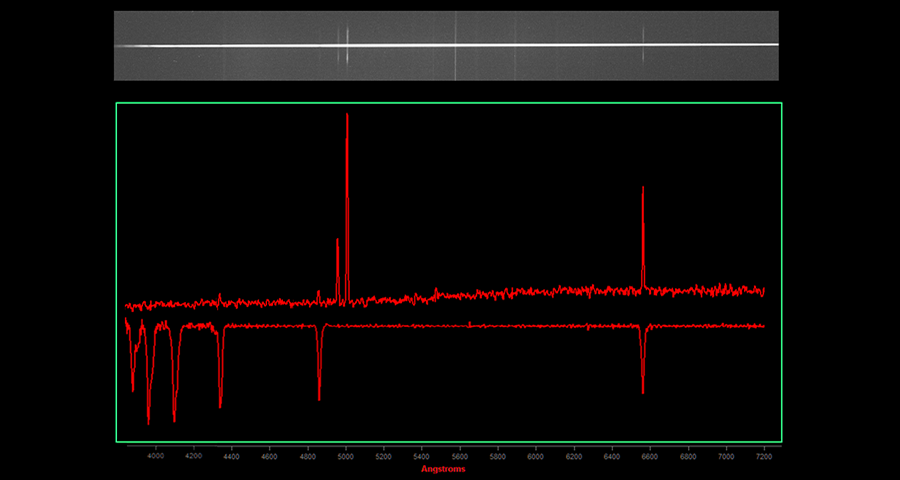The height and width of the screenshot is (480, 900).
Task: Click the absorption dip near 4340 Angstroms
Action: coord(220,405)
